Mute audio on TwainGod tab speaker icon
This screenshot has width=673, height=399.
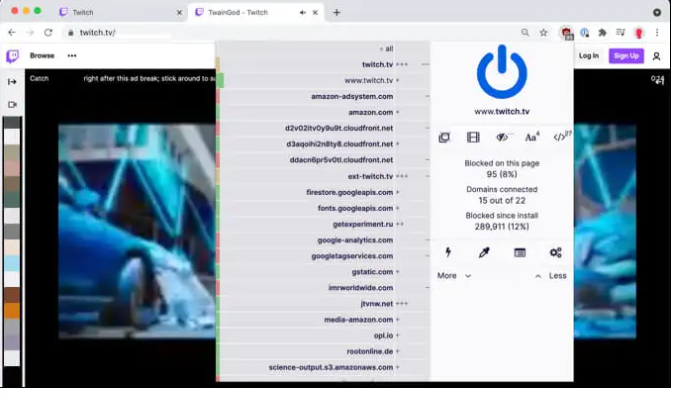[303, 12]
